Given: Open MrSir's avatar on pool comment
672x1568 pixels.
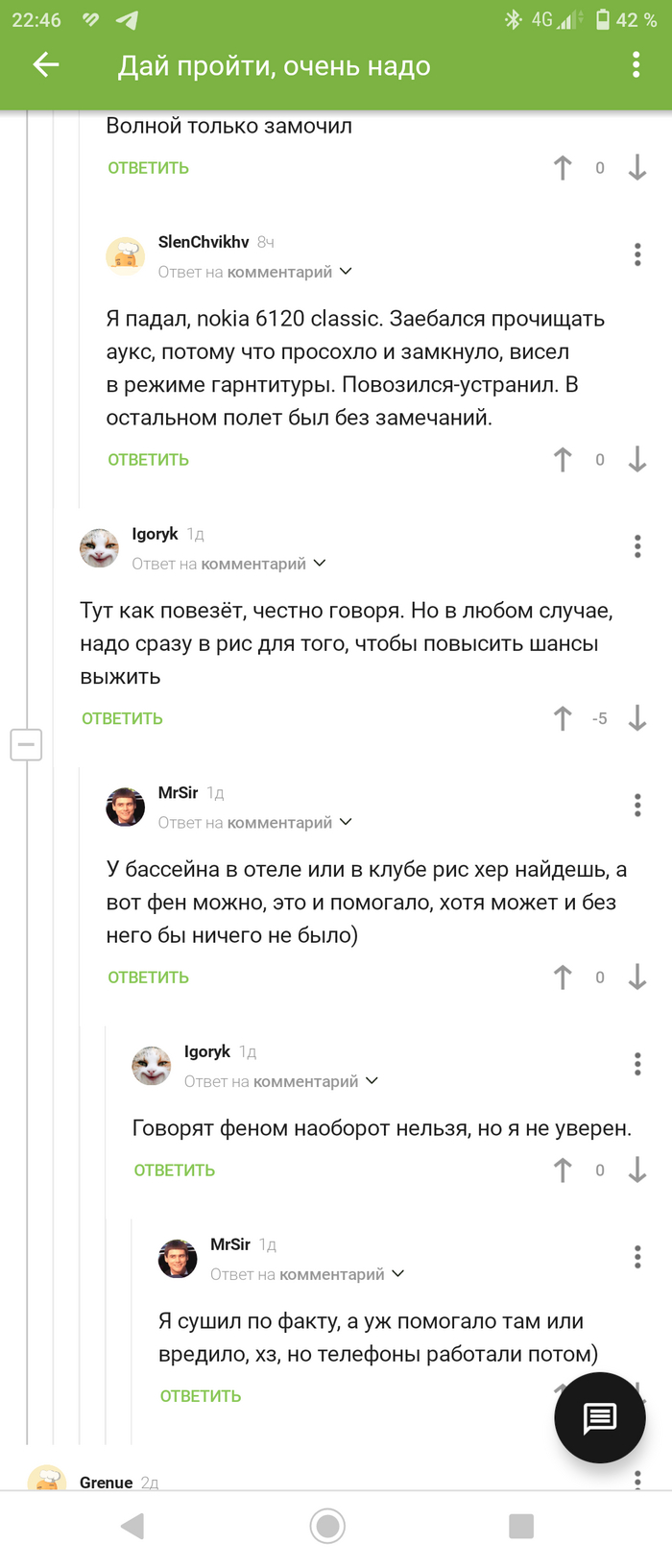Looking at the screenshot, I should coord(125,808).
